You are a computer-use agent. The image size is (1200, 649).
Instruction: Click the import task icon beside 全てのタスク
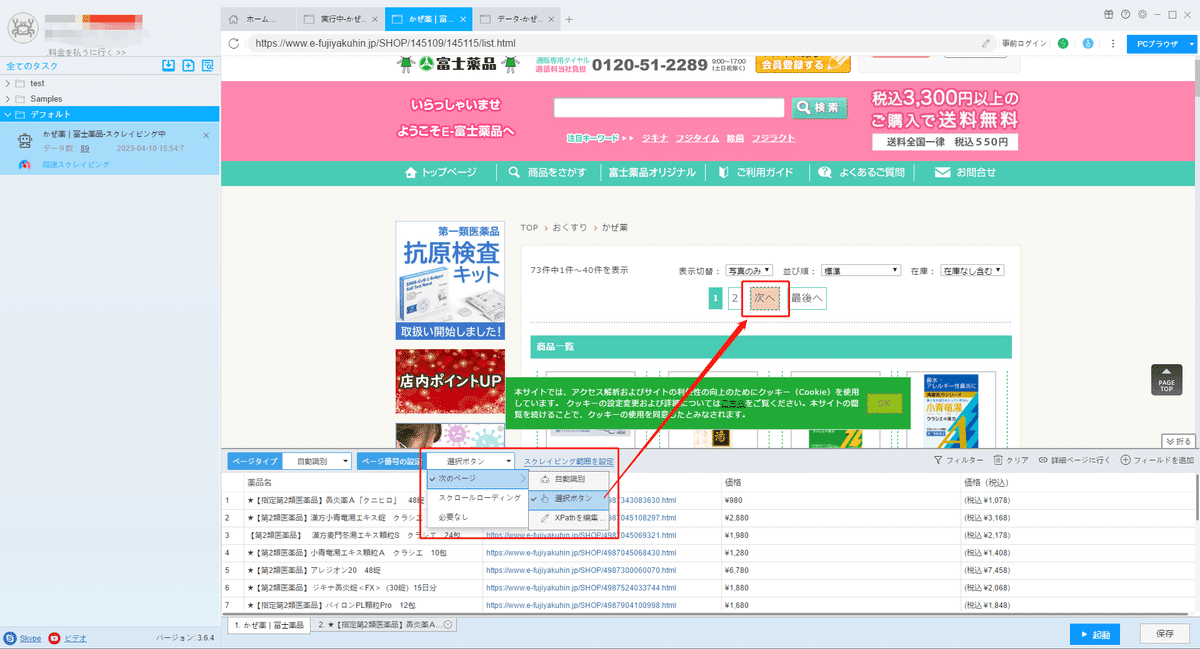[168, 65]
